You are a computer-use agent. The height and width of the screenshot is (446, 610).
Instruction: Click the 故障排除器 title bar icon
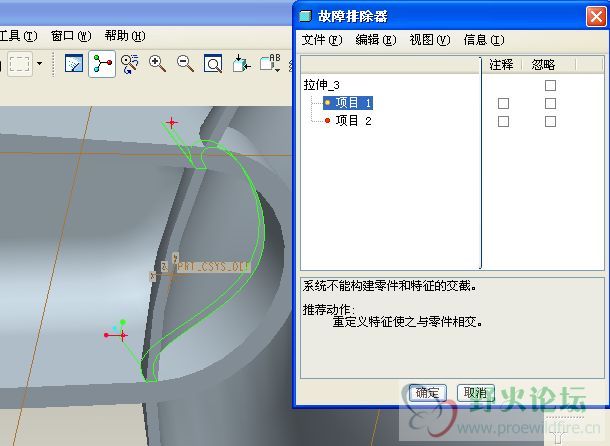[305, 16]
